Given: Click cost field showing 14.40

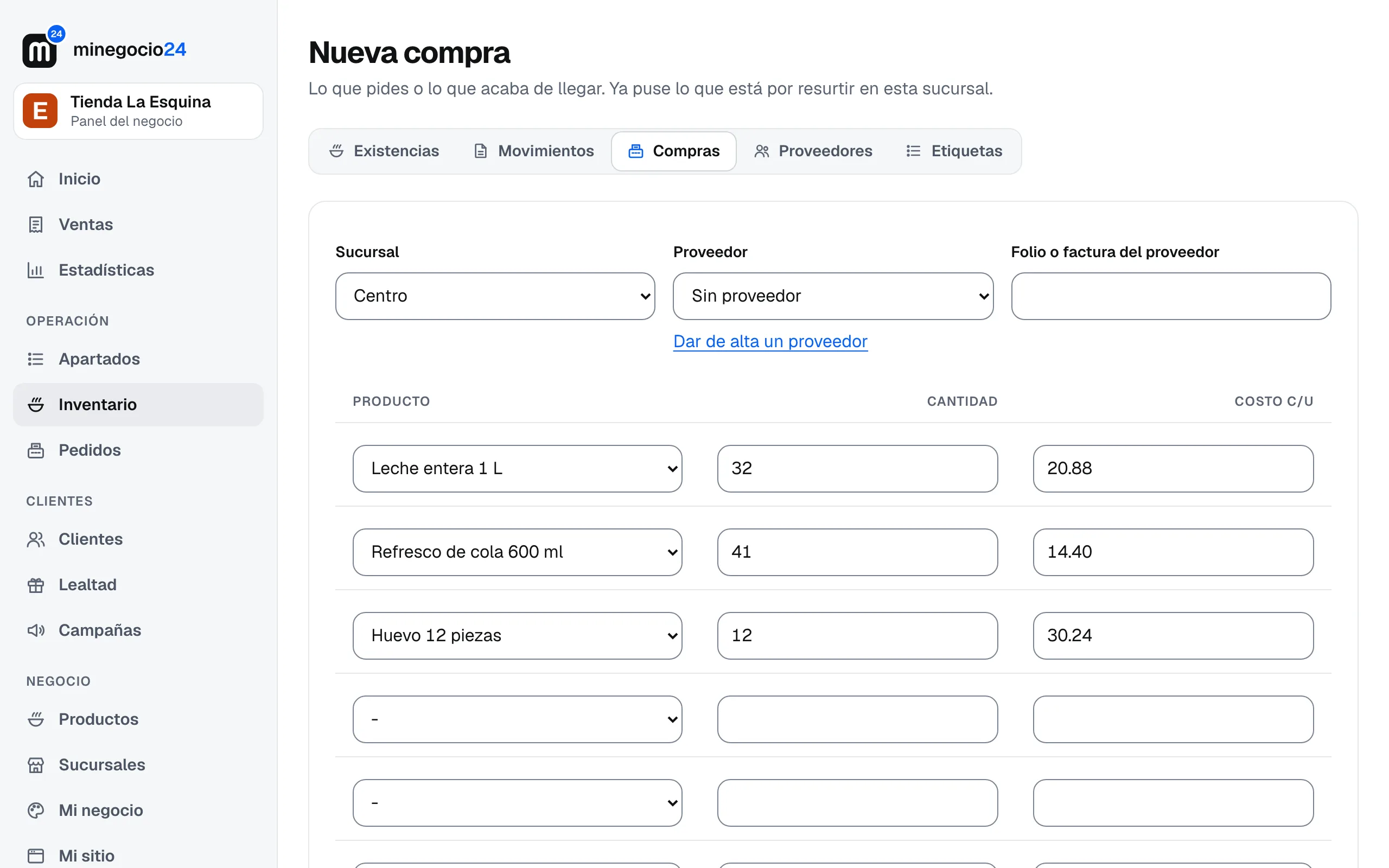Looking at the screenshot, I should click(1173, 552).
